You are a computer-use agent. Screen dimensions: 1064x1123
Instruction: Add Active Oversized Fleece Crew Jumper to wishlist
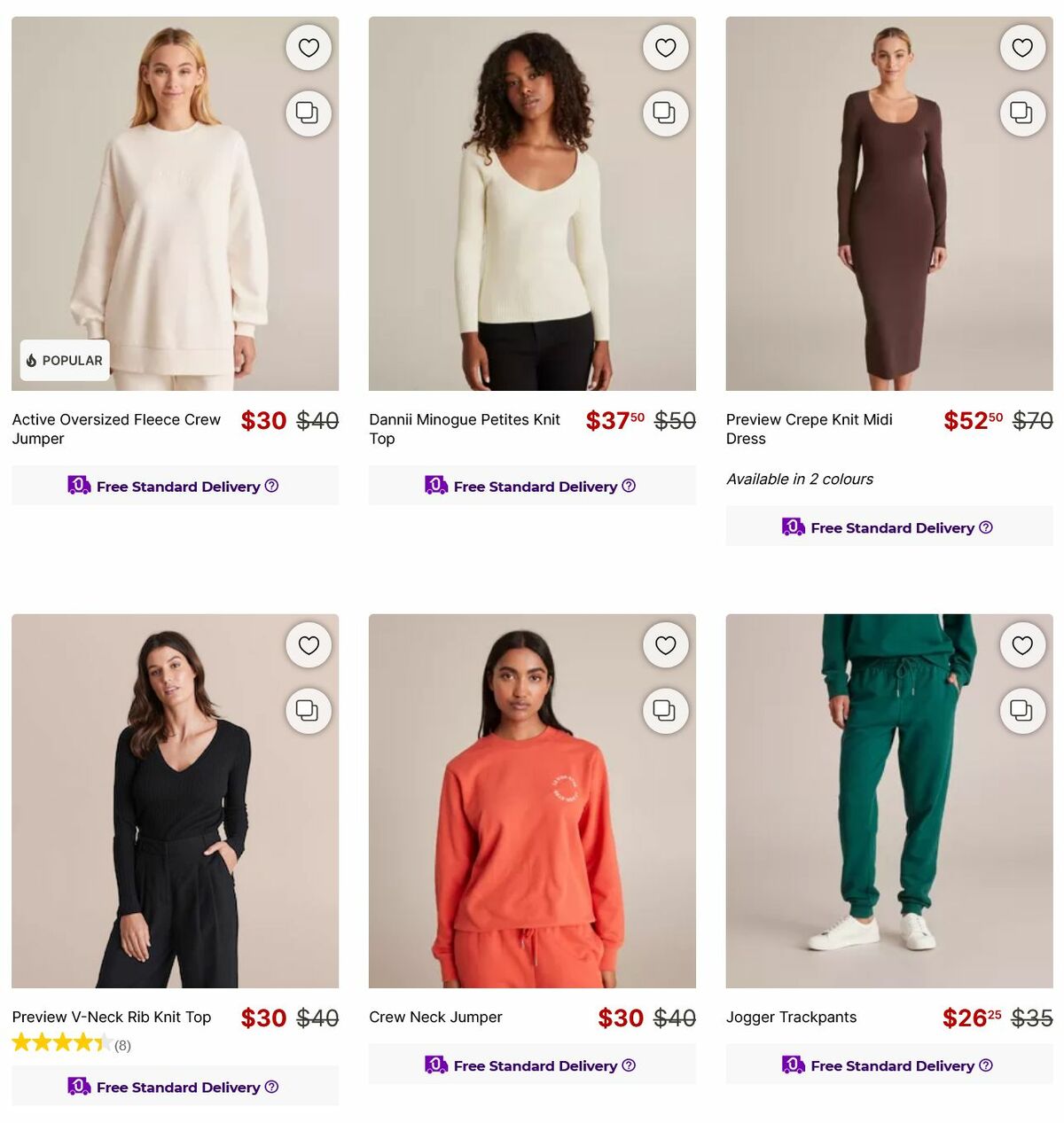(308, 47)
